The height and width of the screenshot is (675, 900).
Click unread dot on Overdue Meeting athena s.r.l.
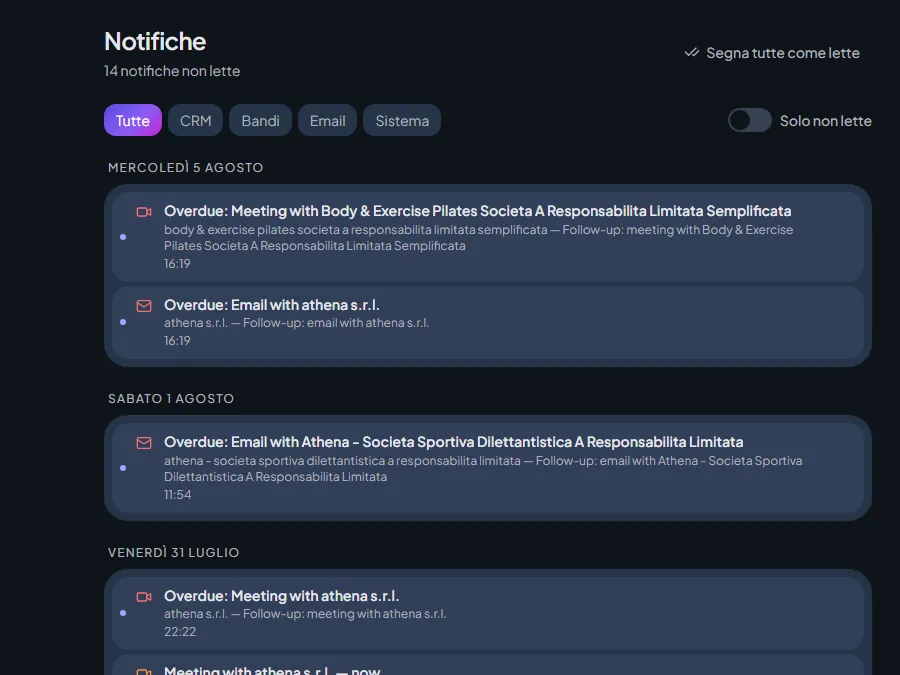123,614
